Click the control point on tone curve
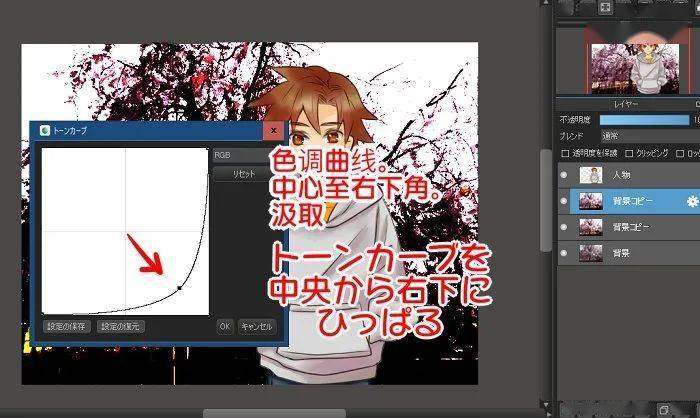The image size is (700, 418). click(x=179, y=288)
